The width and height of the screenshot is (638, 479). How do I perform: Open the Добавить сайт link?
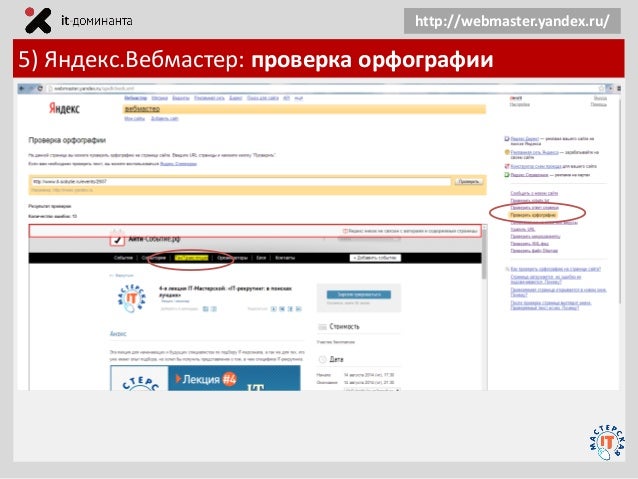pos(165,118)
